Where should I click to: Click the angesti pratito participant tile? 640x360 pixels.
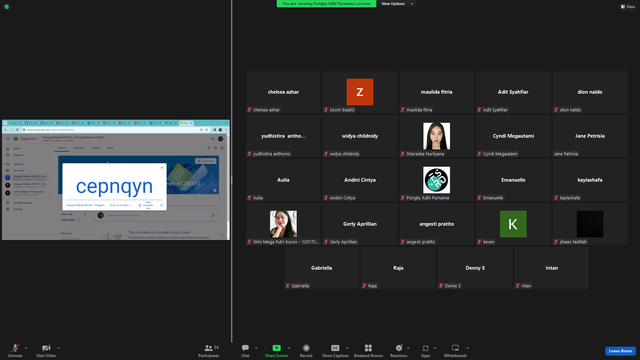pos(436,224)
